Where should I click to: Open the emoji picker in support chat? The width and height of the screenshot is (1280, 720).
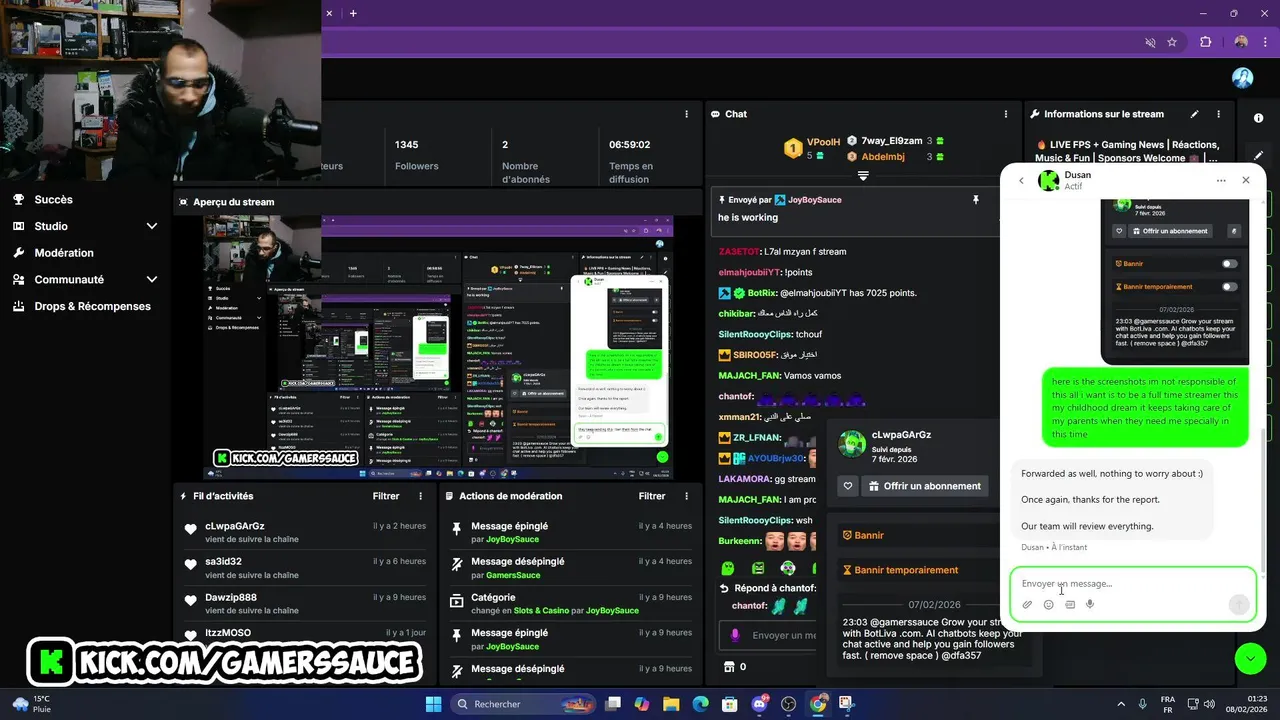1048,604
